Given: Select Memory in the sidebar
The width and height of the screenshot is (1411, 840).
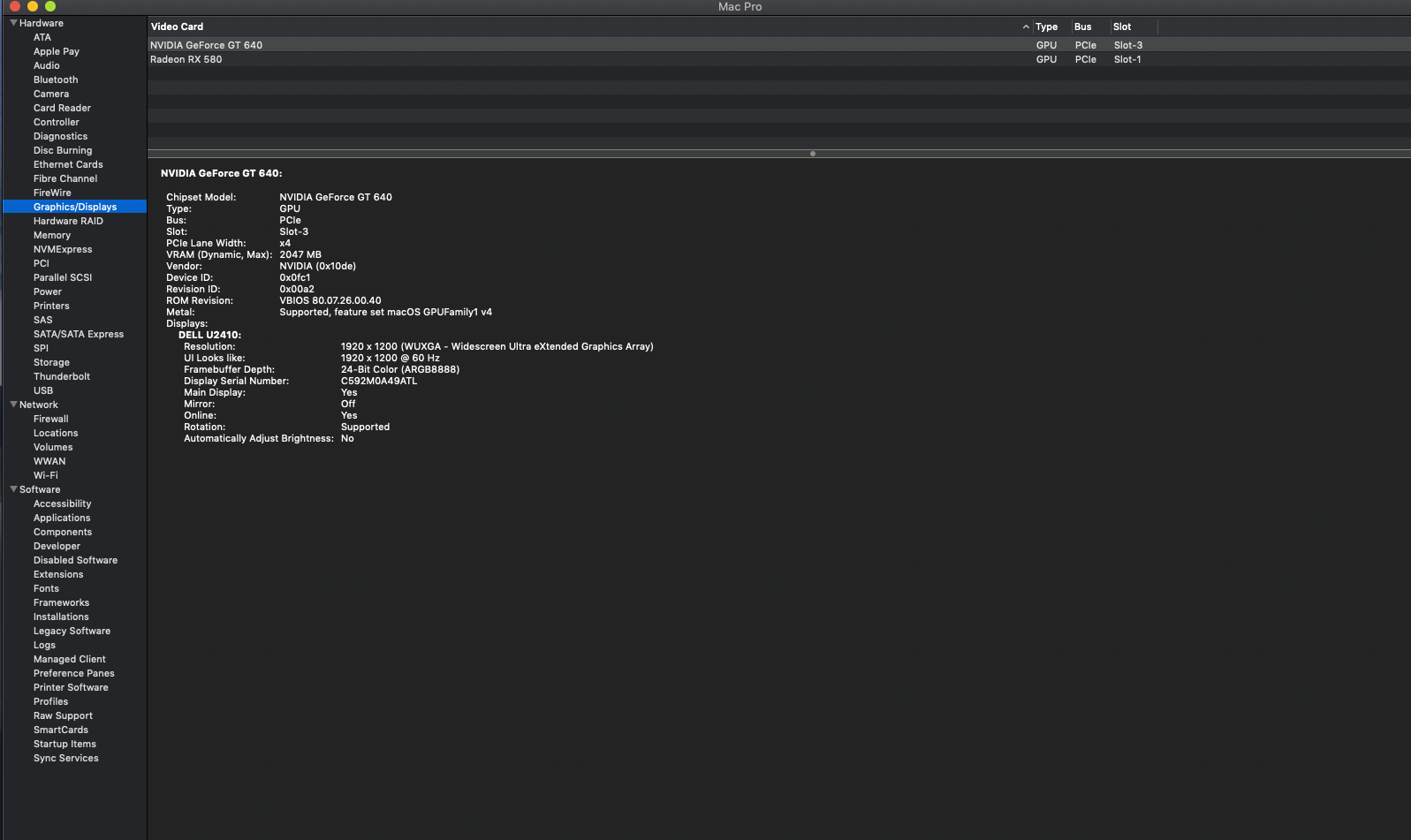Looking at the screenshot, I should pyautogui.click(x=52, y=235).
